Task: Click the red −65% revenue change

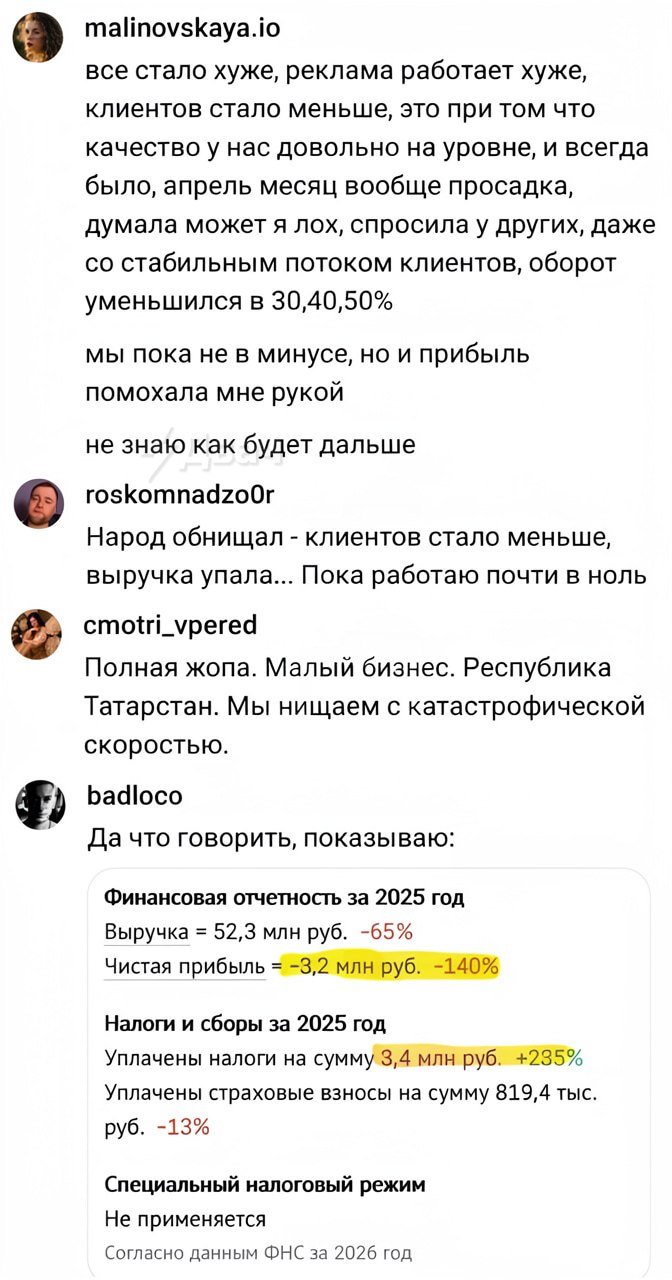Action: tap(385, 932)
